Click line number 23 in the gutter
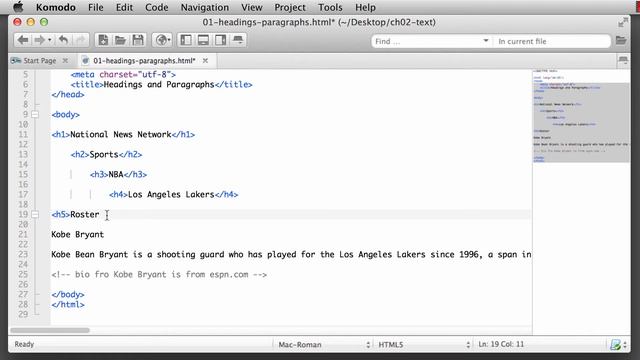 click(23, 254)
